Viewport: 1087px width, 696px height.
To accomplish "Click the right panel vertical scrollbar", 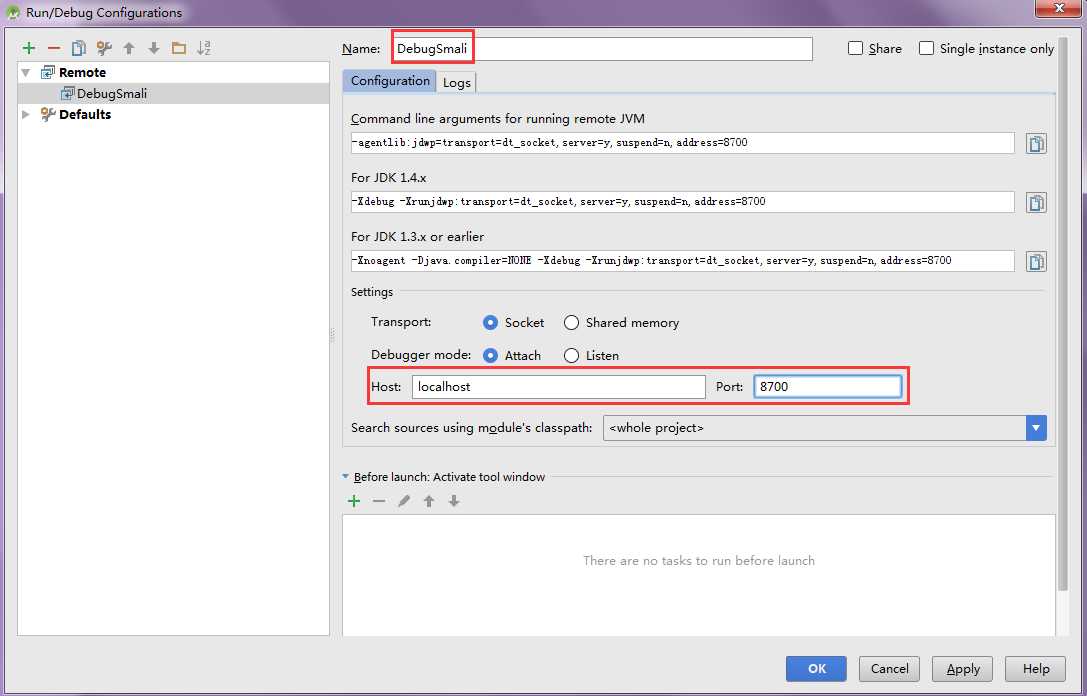I will 1063,312.
